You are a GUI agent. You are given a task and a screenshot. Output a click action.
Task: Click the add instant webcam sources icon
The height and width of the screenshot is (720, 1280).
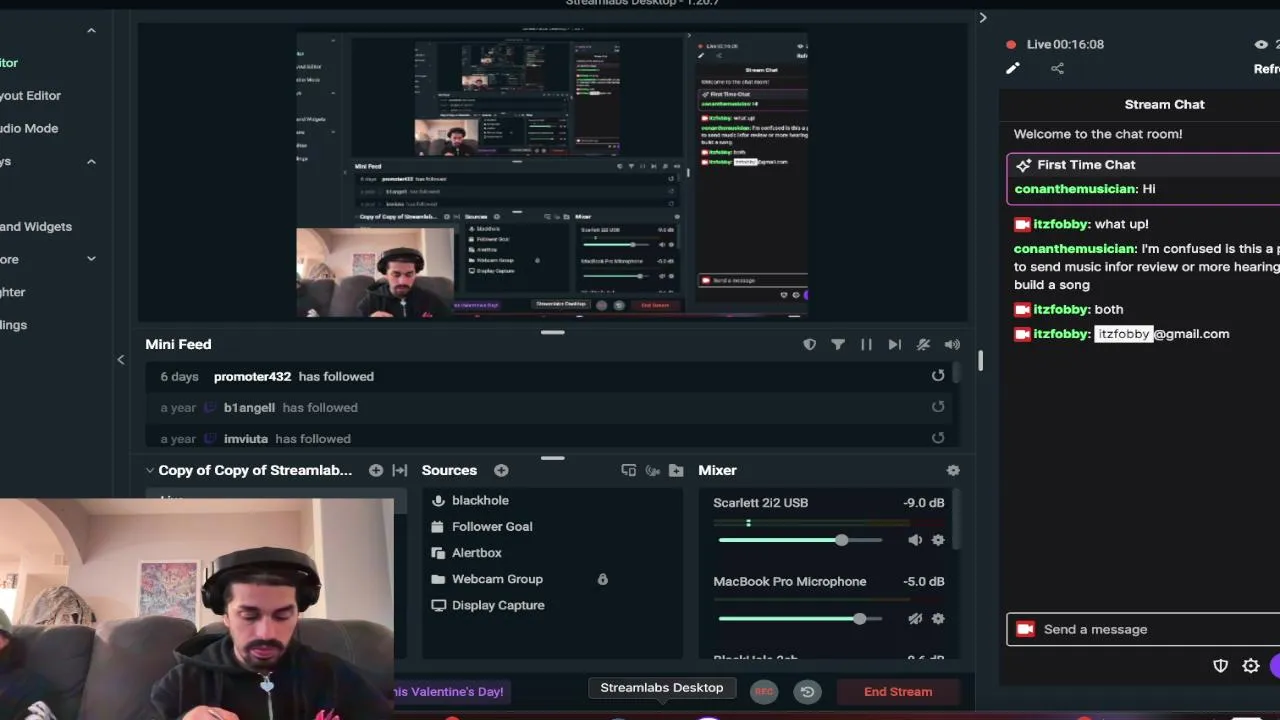pos(652,470)
